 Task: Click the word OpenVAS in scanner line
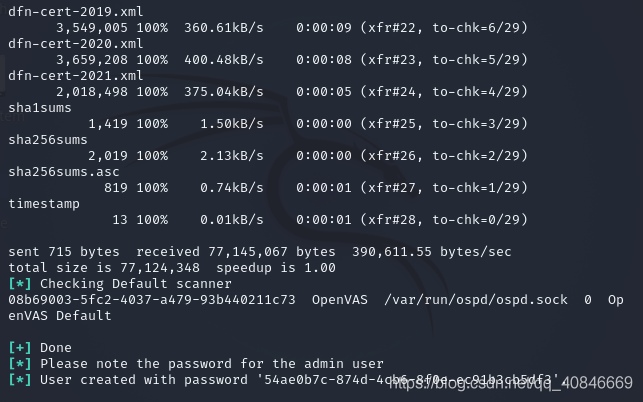[340, 299]
